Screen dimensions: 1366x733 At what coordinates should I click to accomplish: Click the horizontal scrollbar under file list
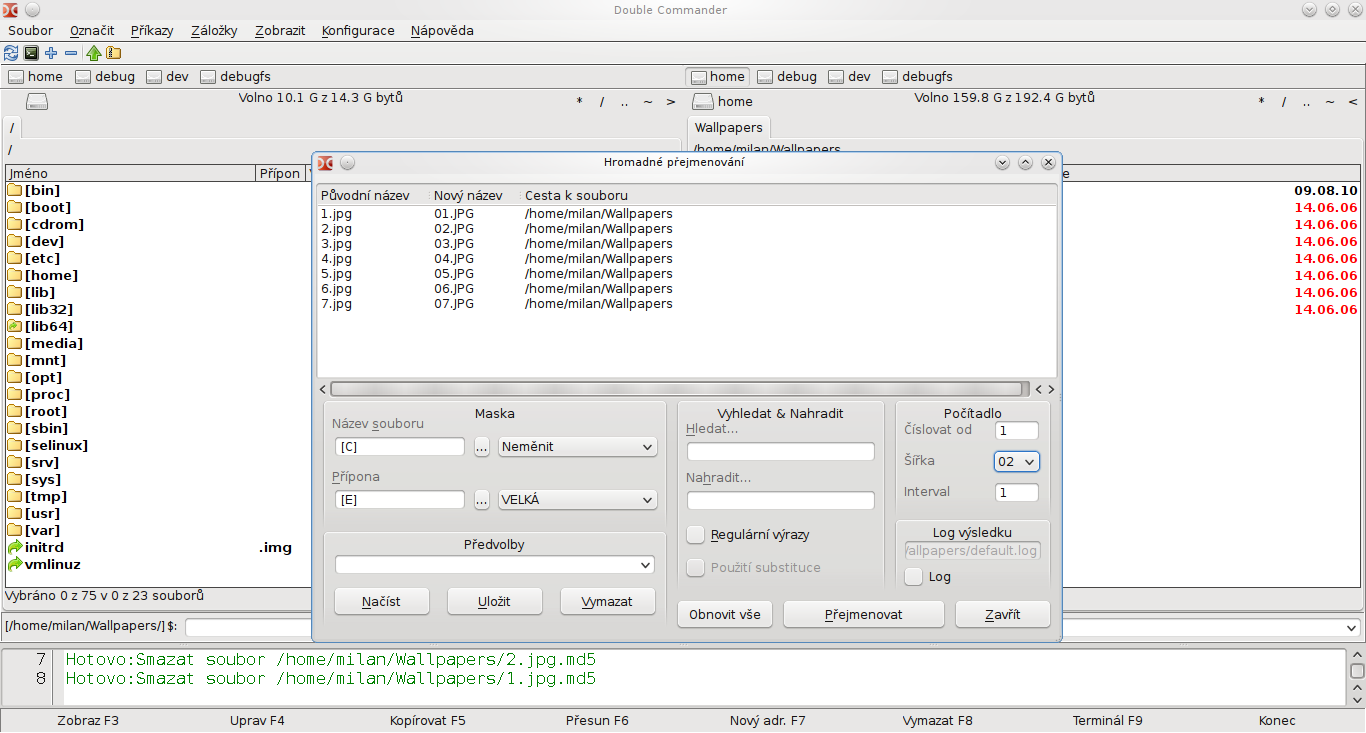click(677, 389)
